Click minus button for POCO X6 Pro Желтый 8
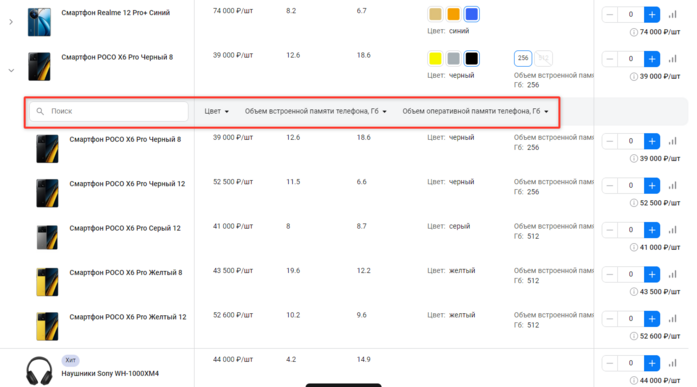The height and width of the screenshot is (387, 697). tap(609, 274)
